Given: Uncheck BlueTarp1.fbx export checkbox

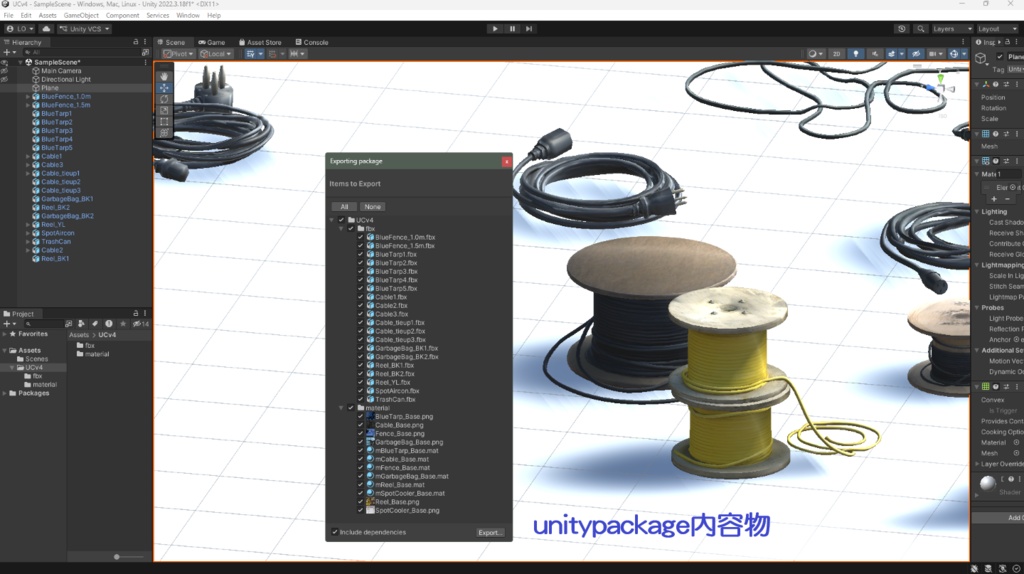Looking at the screenshot, I should (x=360, y=254).
